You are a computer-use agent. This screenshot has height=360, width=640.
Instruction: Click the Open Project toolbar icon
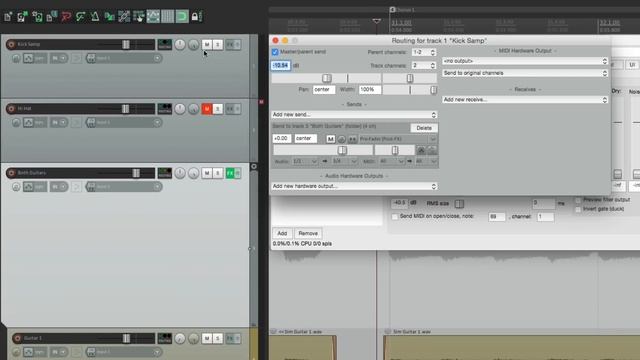[x=22, y=17]
